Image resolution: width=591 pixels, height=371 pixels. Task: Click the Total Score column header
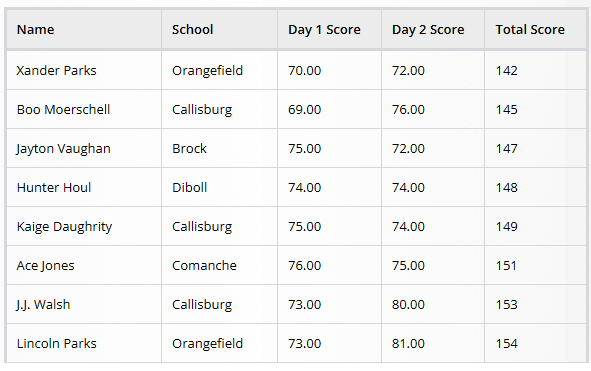536,29
